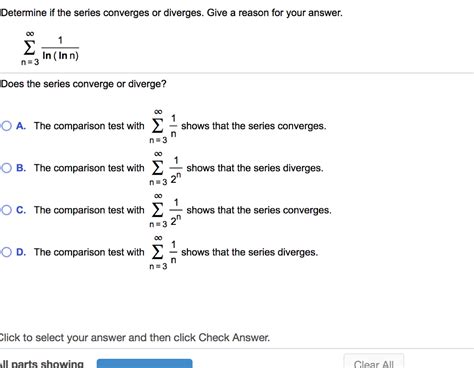Choose option C radio button
Image resolution: width=474 pixels, height=368 pixels.
point(6,210)
